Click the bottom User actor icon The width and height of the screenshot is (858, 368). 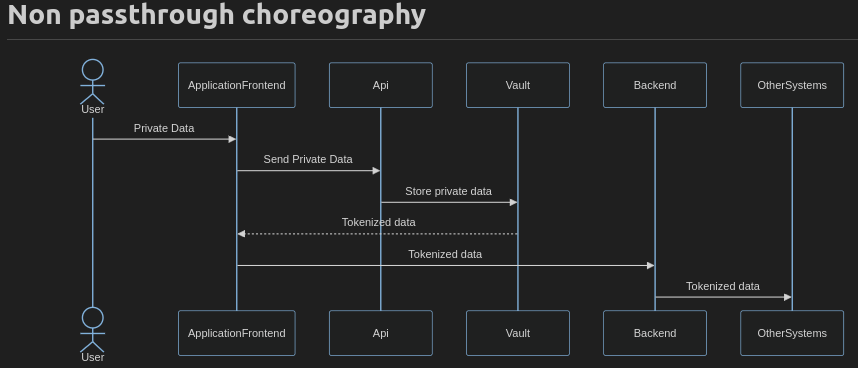[92, 330]
